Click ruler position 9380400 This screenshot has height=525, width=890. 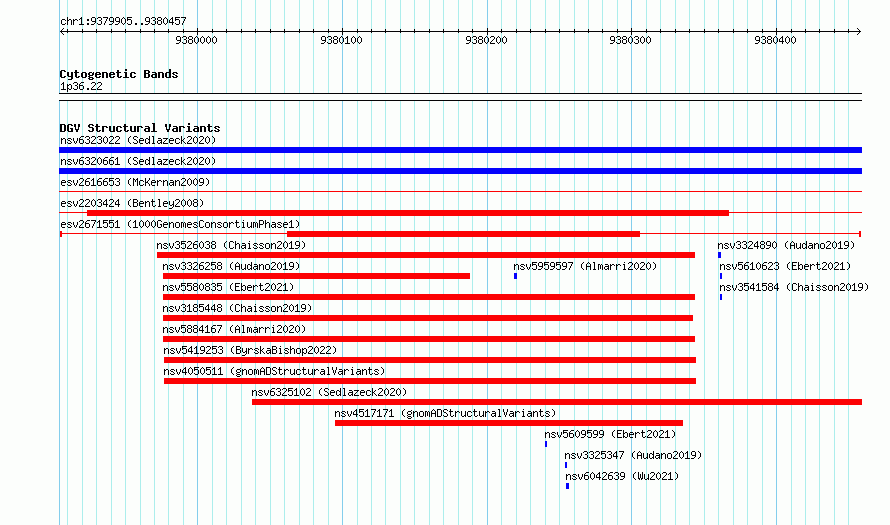click(775, 40)
